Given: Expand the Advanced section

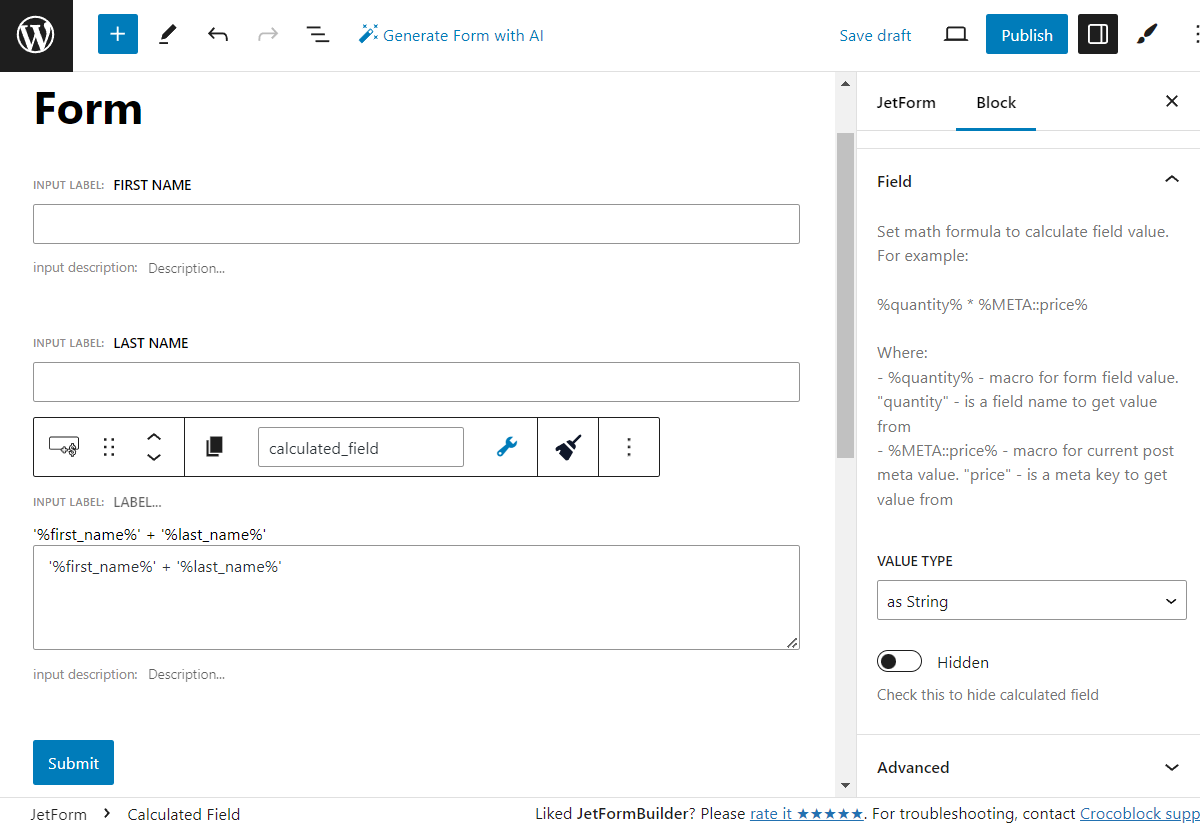Looking at the screenshot, I should coord(1170,767).
